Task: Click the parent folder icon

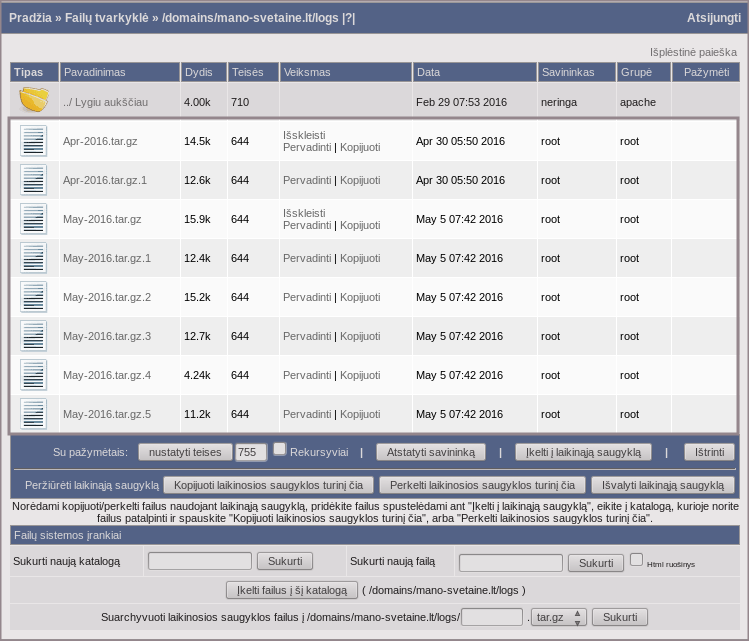Action: coord(34,101)
